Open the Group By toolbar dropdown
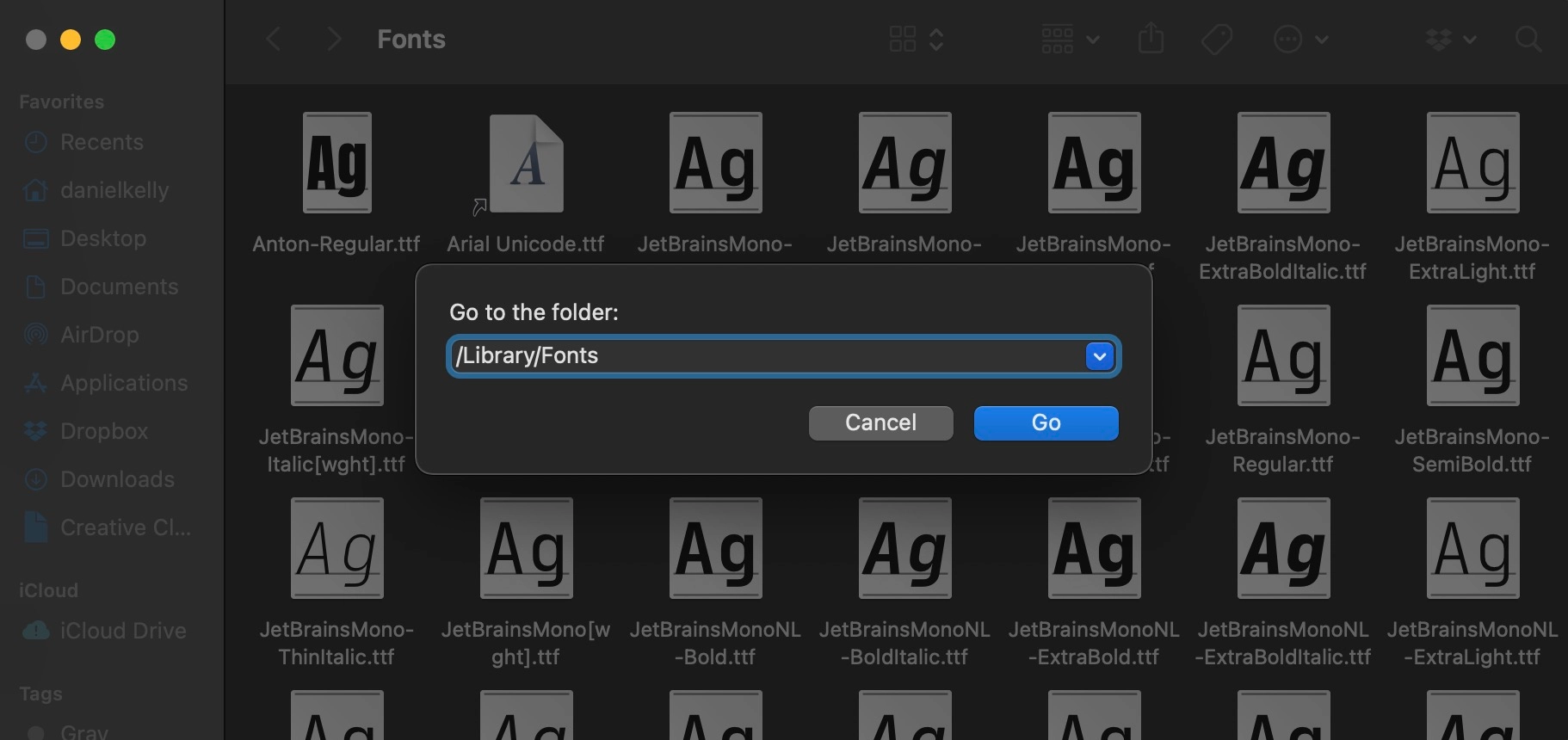Image resolution: width=1568 pixels, height=740 pixels. coord(1070,39)
